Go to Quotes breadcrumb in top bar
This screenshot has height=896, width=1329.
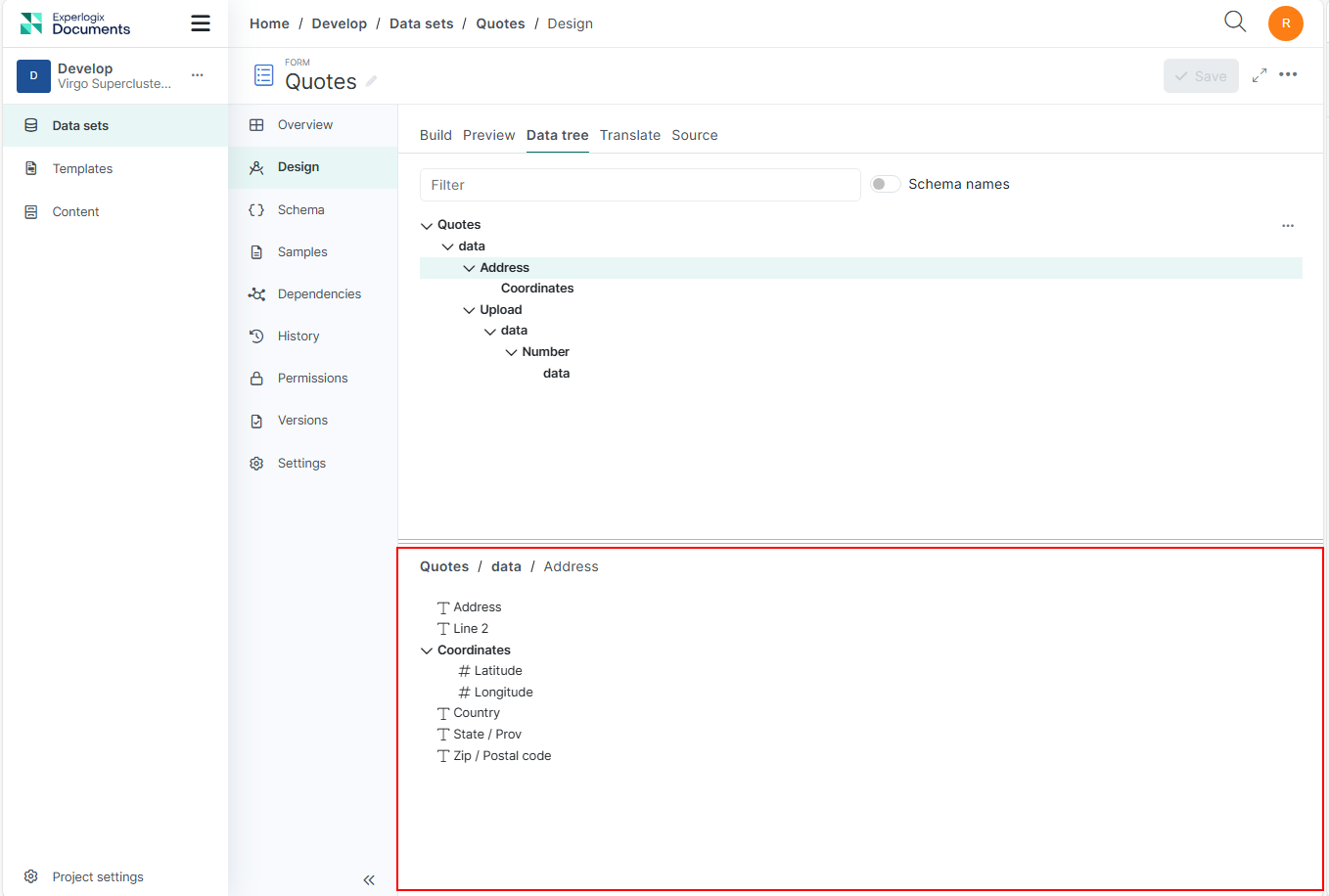[x=500, y=23]
